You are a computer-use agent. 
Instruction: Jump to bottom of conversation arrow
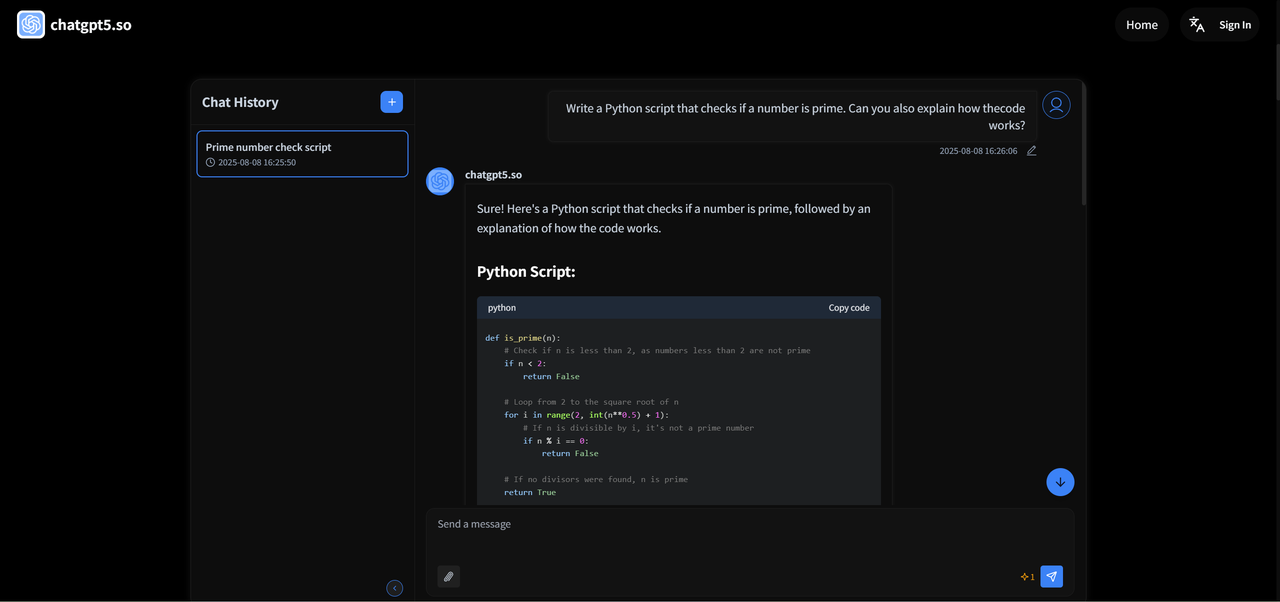tap(1060, 482)
